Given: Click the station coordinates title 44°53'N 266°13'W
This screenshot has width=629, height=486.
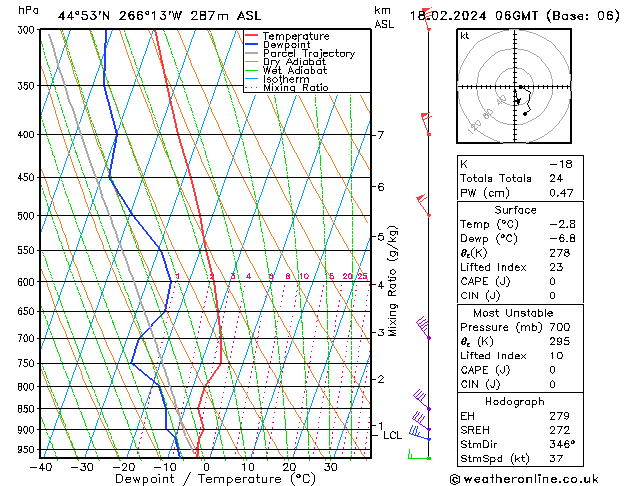Looking at the screenshot, I should coord(120,16).
